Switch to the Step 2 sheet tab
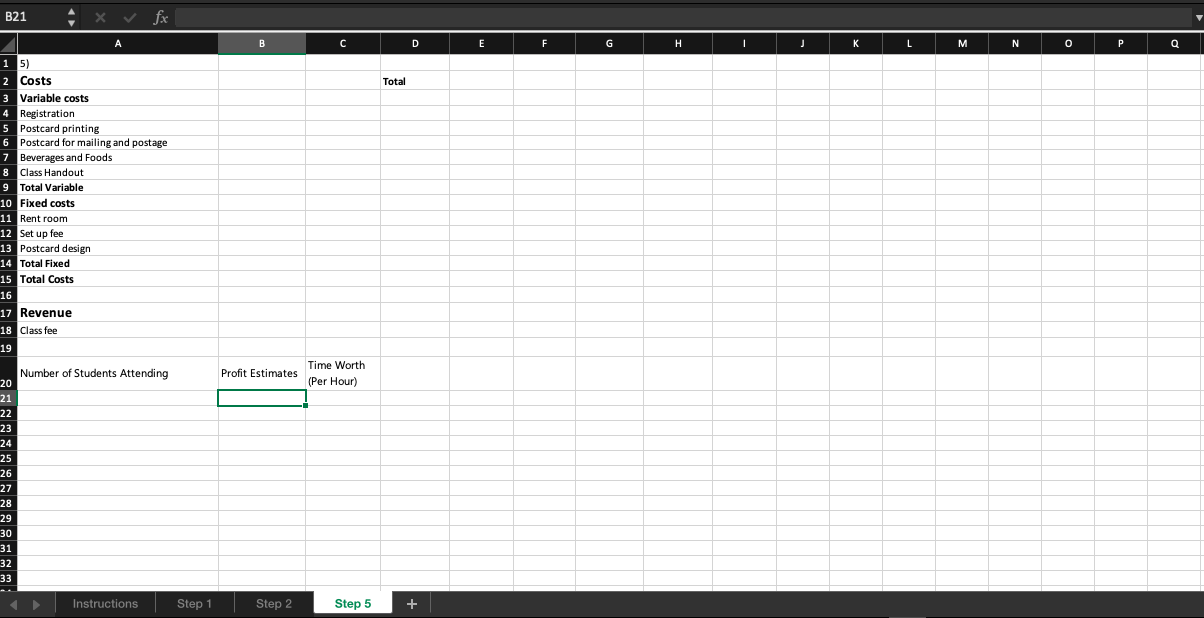This screenshot has height=618, width=1204. click(x=273, y=603)
